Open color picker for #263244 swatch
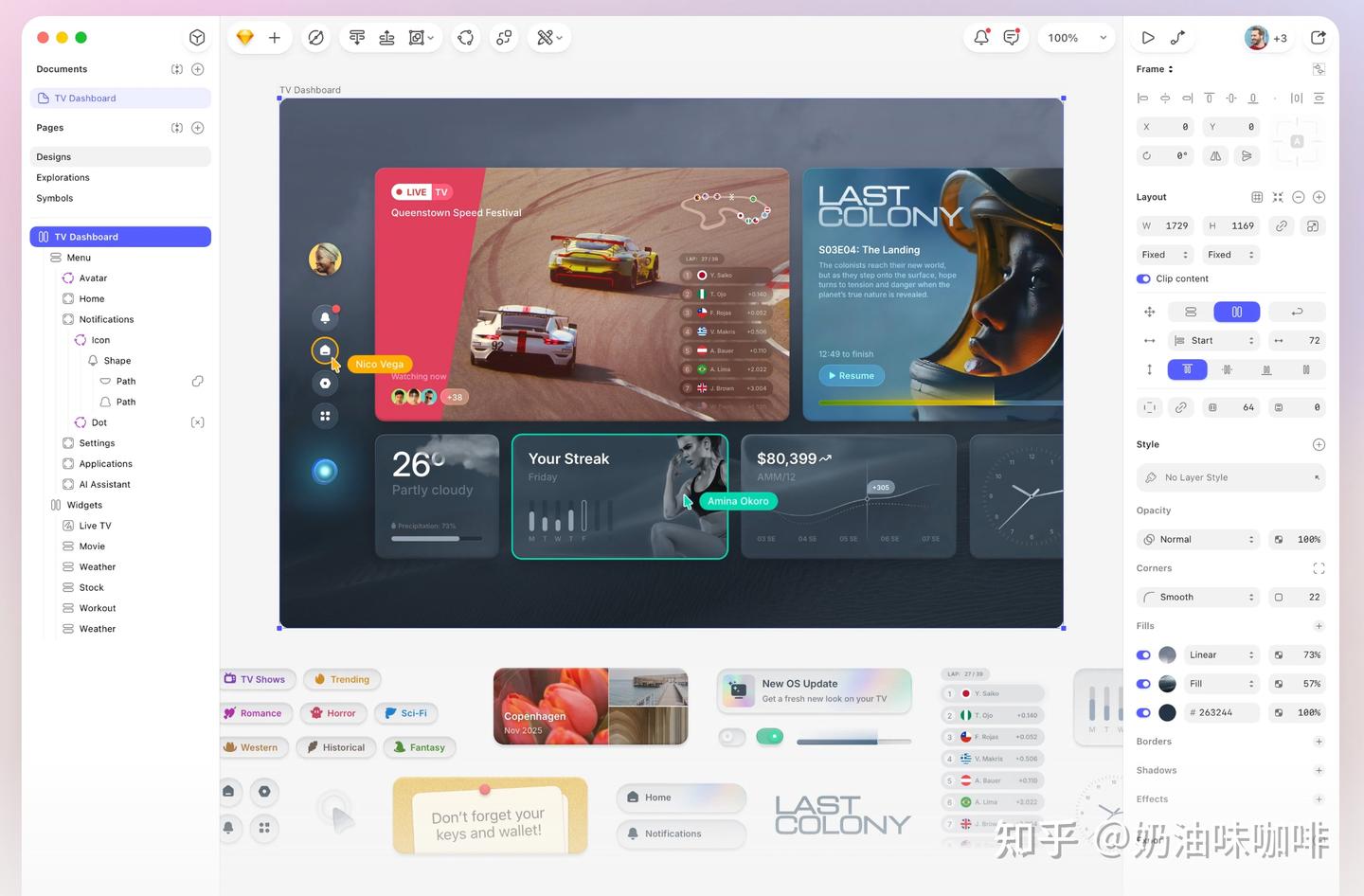This screenshot has height=896, width=1364. [1168, 713]
